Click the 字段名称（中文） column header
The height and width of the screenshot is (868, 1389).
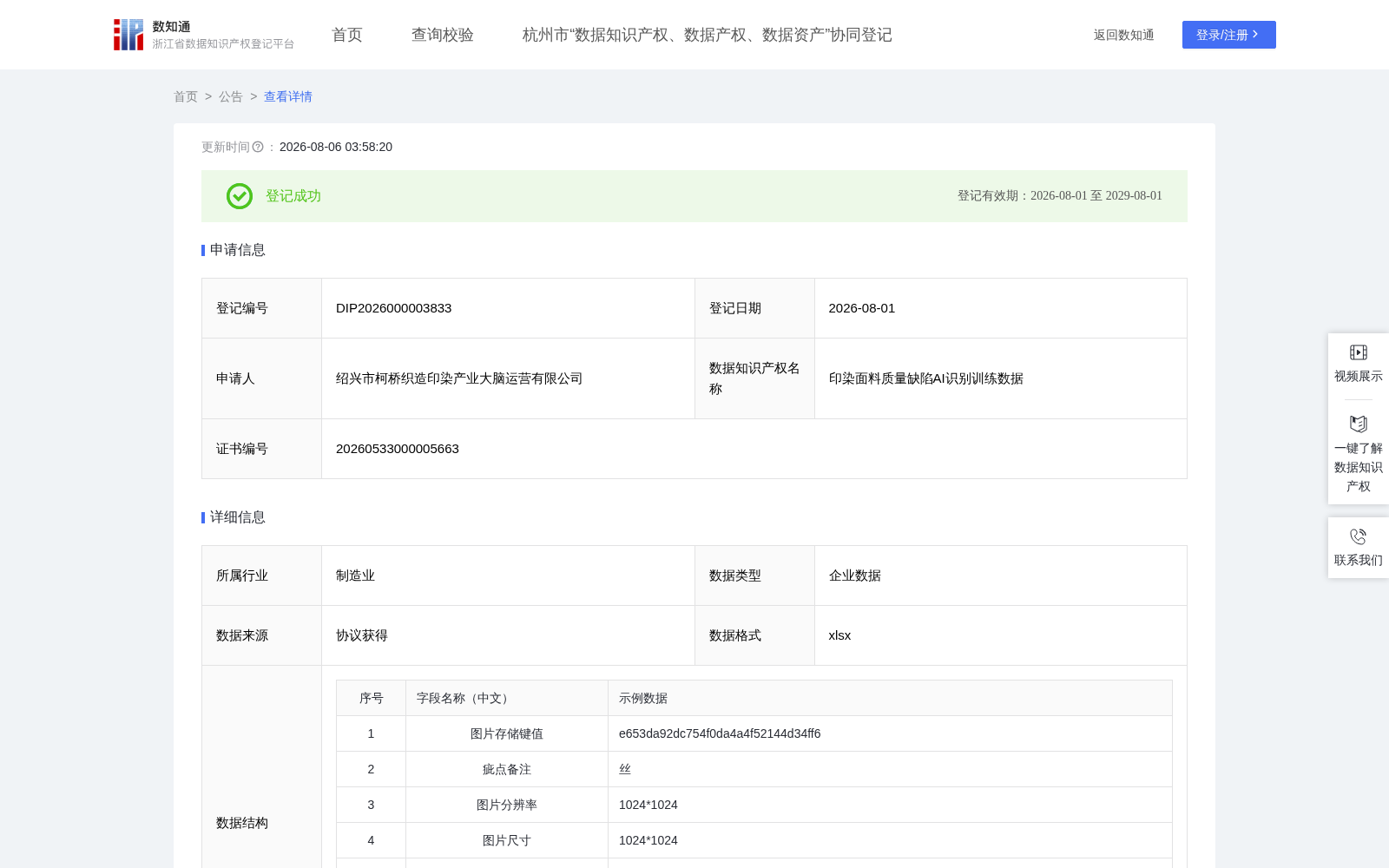click(x=507, y=698)
